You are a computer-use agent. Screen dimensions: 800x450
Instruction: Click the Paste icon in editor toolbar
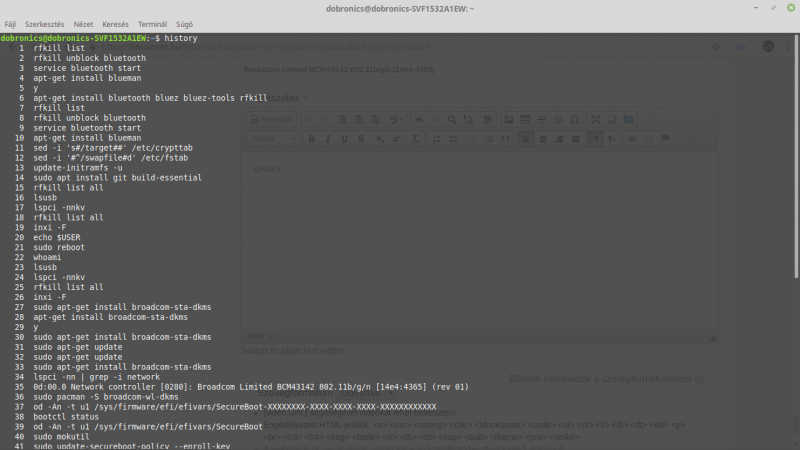tap(342, 119)
